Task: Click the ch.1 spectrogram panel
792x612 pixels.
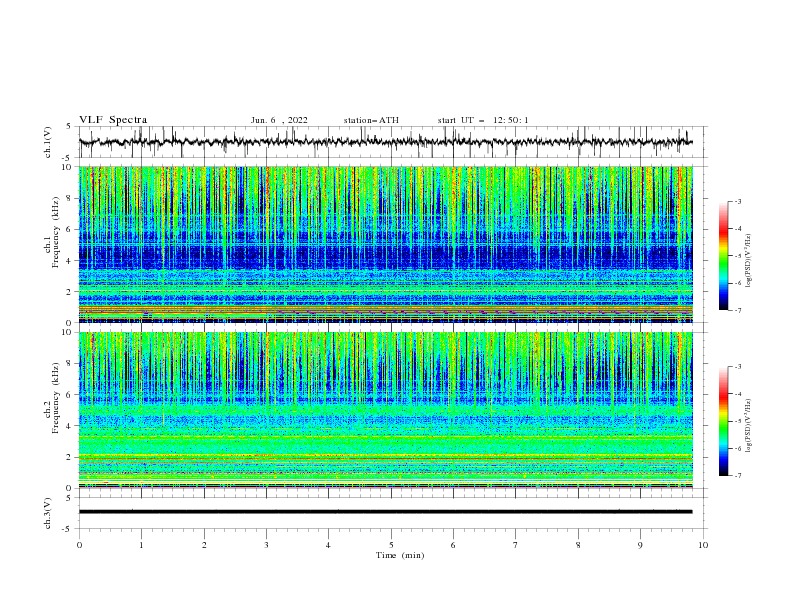Action: pos(386,244)
